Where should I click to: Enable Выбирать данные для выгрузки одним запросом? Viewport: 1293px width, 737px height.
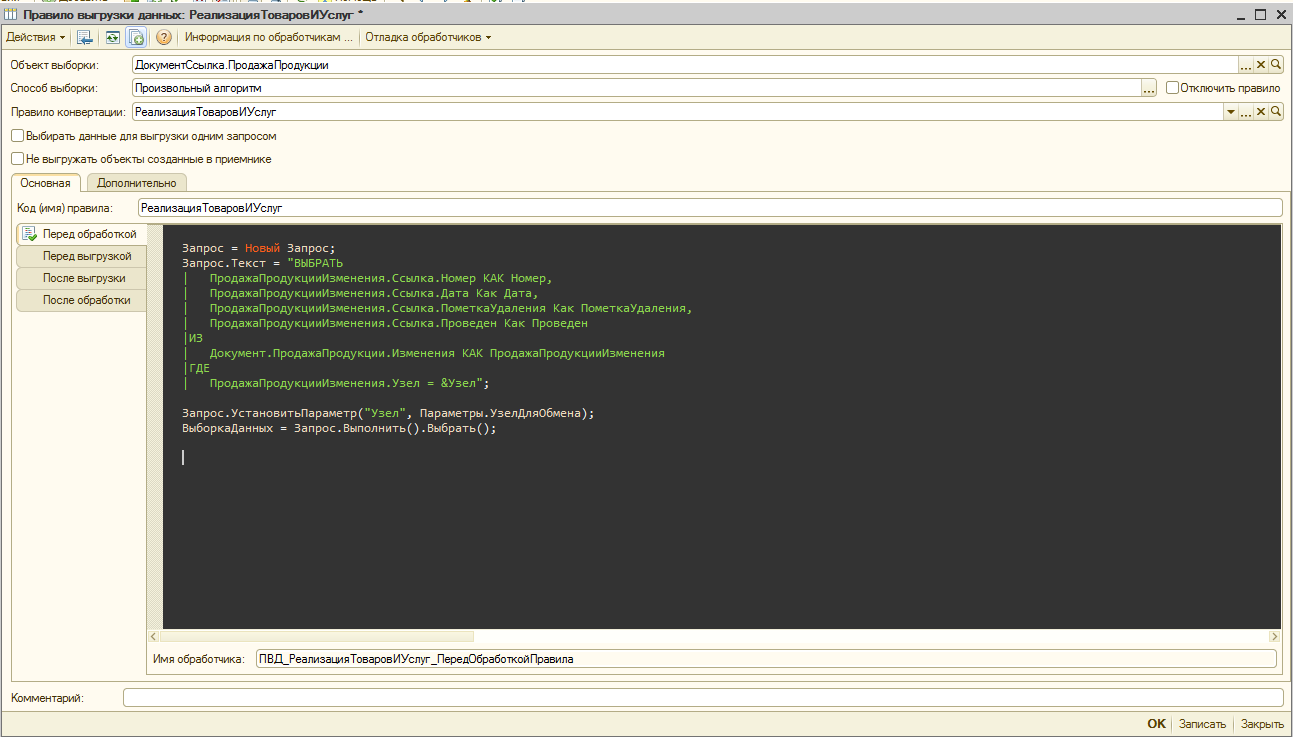click(17, 135)
